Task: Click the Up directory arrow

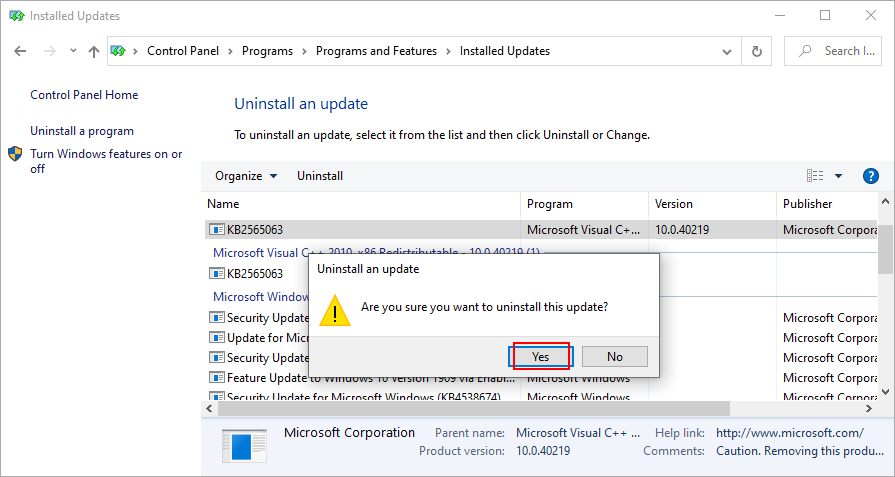Action: point(93,51)
